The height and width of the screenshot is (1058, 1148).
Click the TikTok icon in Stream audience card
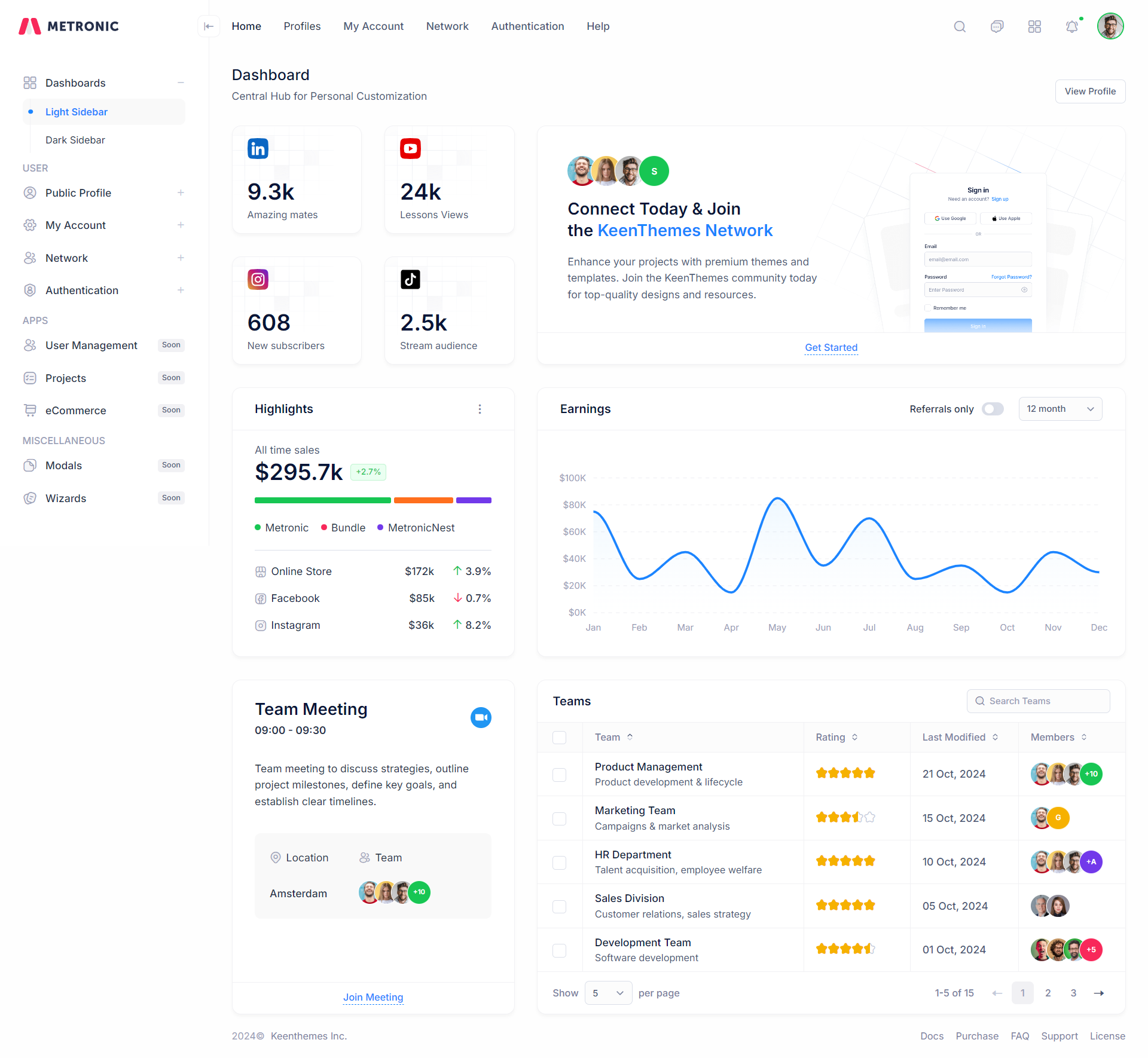tap(410, 279)
